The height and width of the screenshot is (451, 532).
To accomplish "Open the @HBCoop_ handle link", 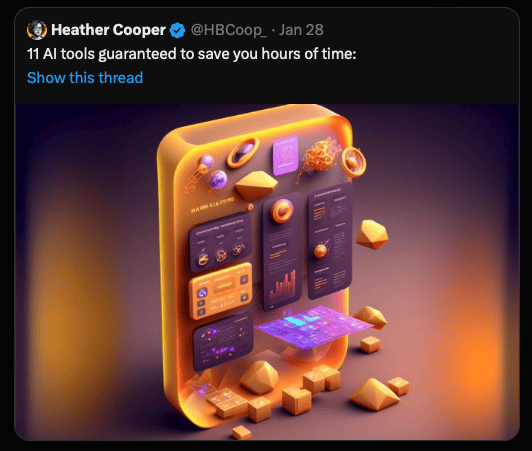I will coord(228,30).
